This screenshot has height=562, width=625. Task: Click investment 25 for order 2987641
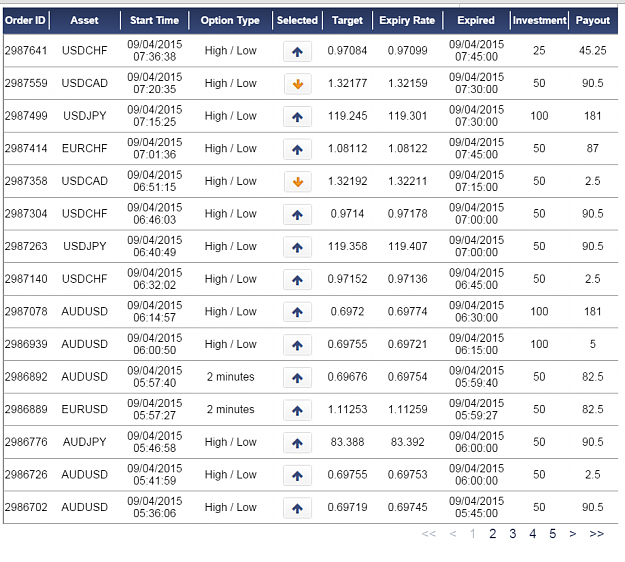click(x=539, y=51)
